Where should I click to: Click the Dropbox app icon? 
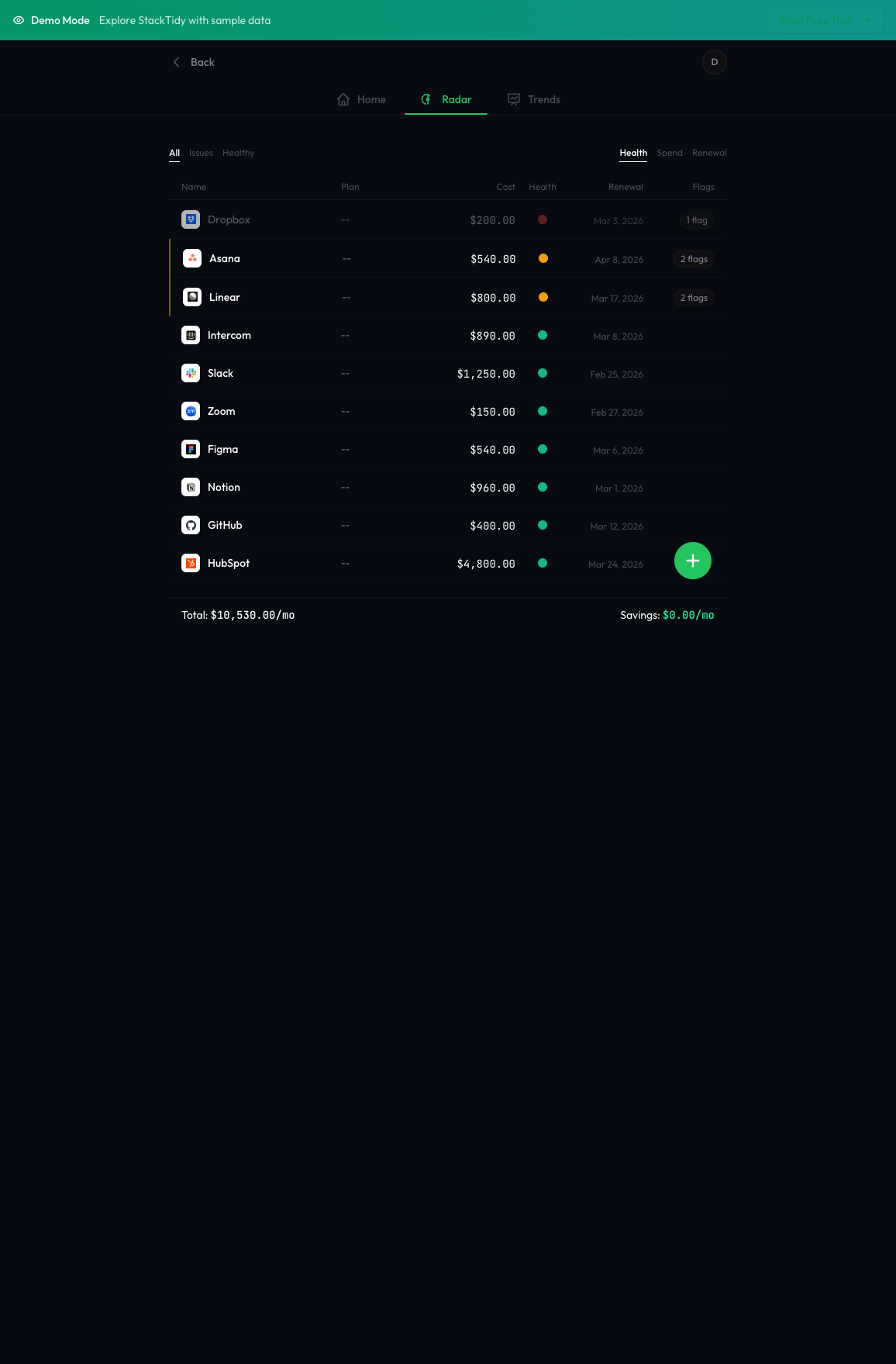191,219
